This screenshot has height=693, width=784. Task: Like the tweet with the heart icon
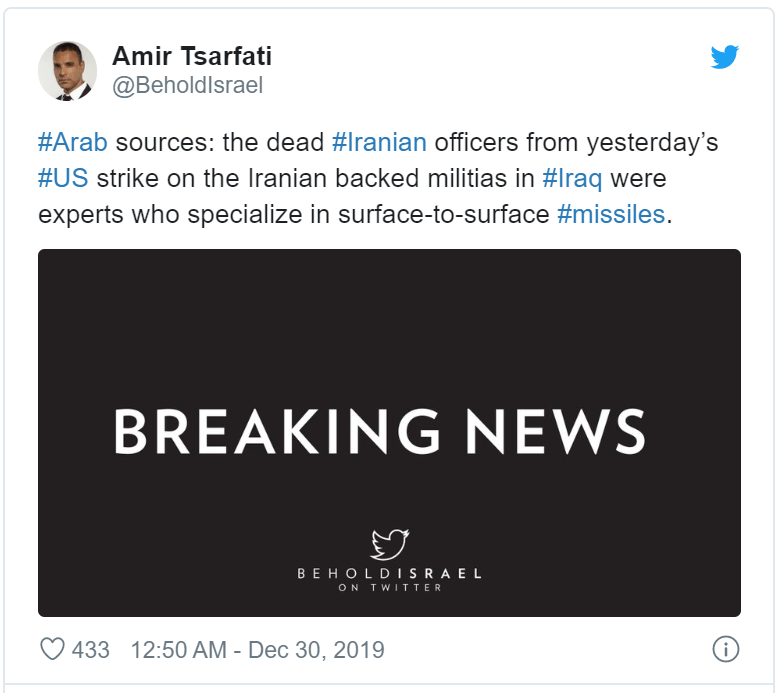tap(52, 649)
